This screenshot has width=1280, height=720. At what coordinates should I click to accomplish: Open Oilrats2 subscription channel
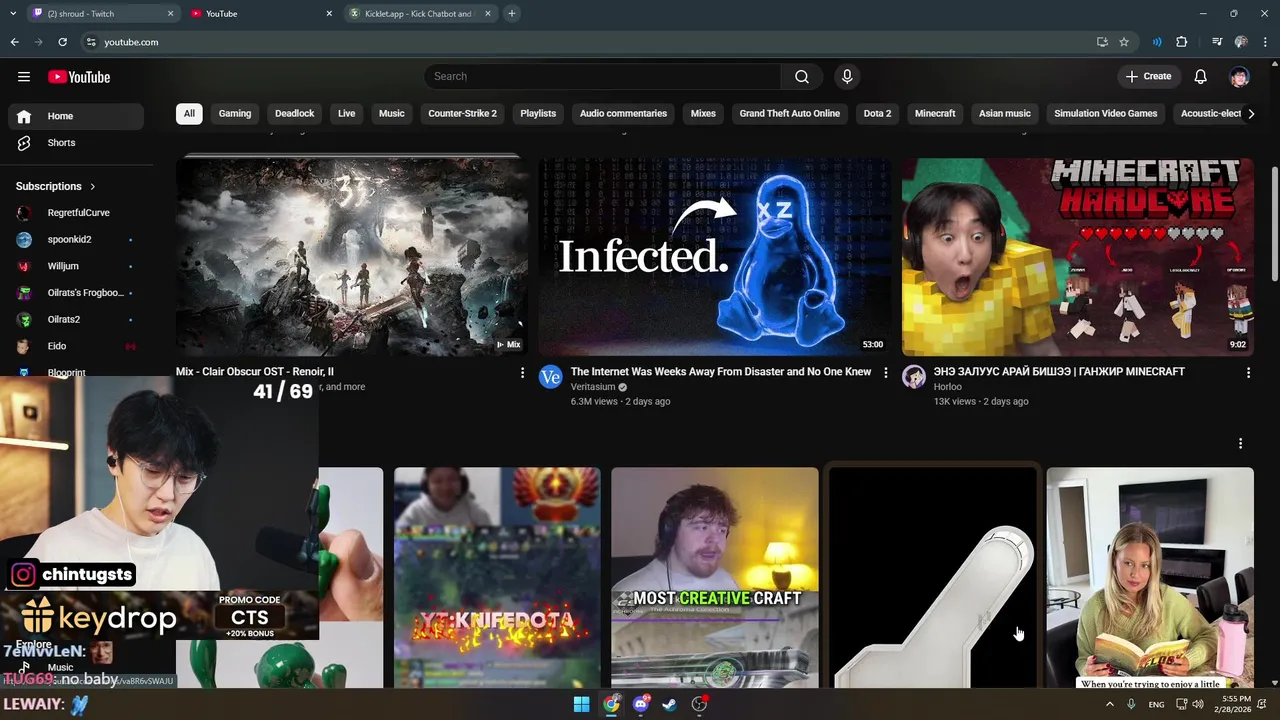coord(77,320)
